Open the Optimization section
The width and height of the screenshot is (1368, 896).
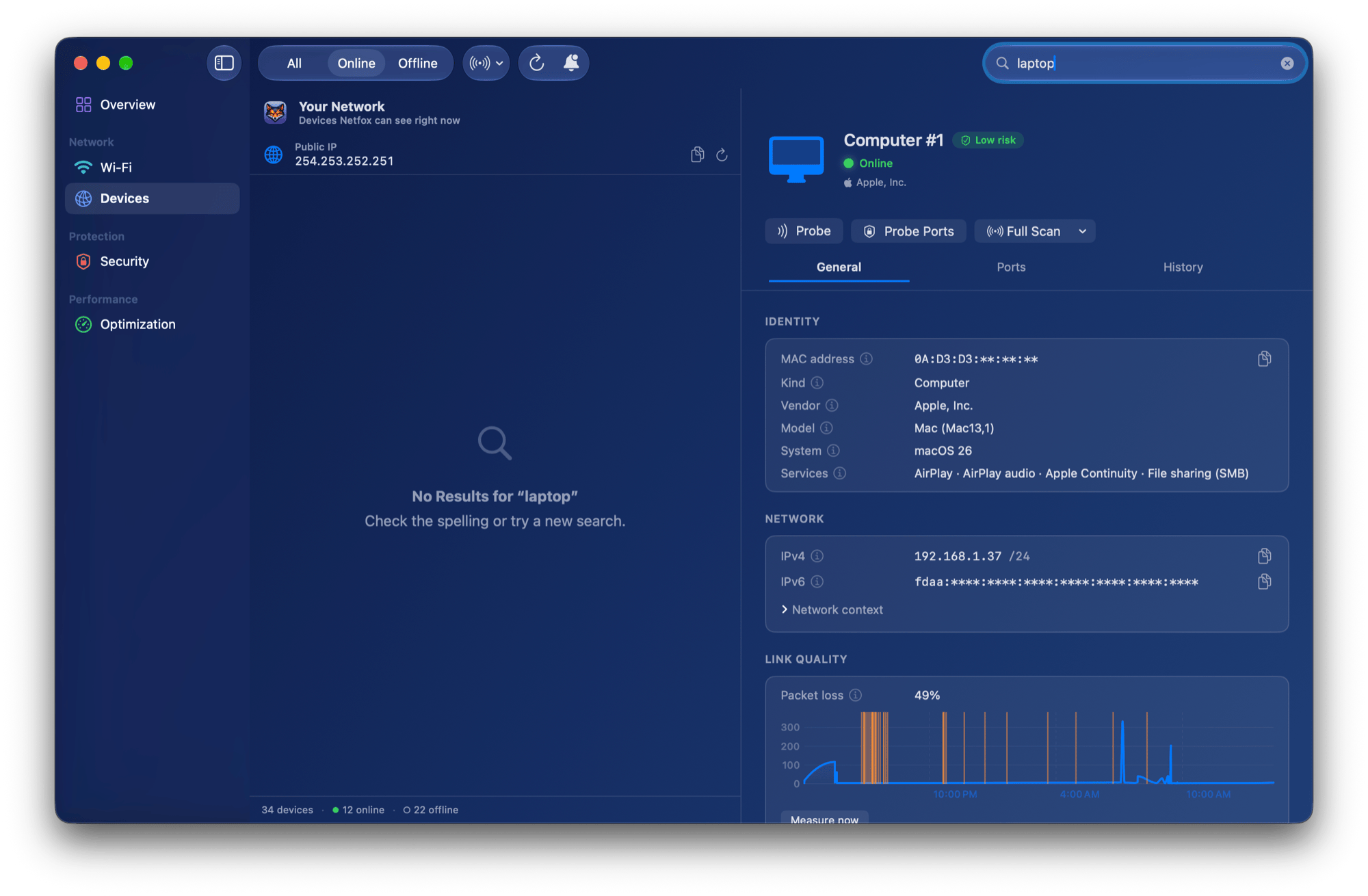[153, 324]
